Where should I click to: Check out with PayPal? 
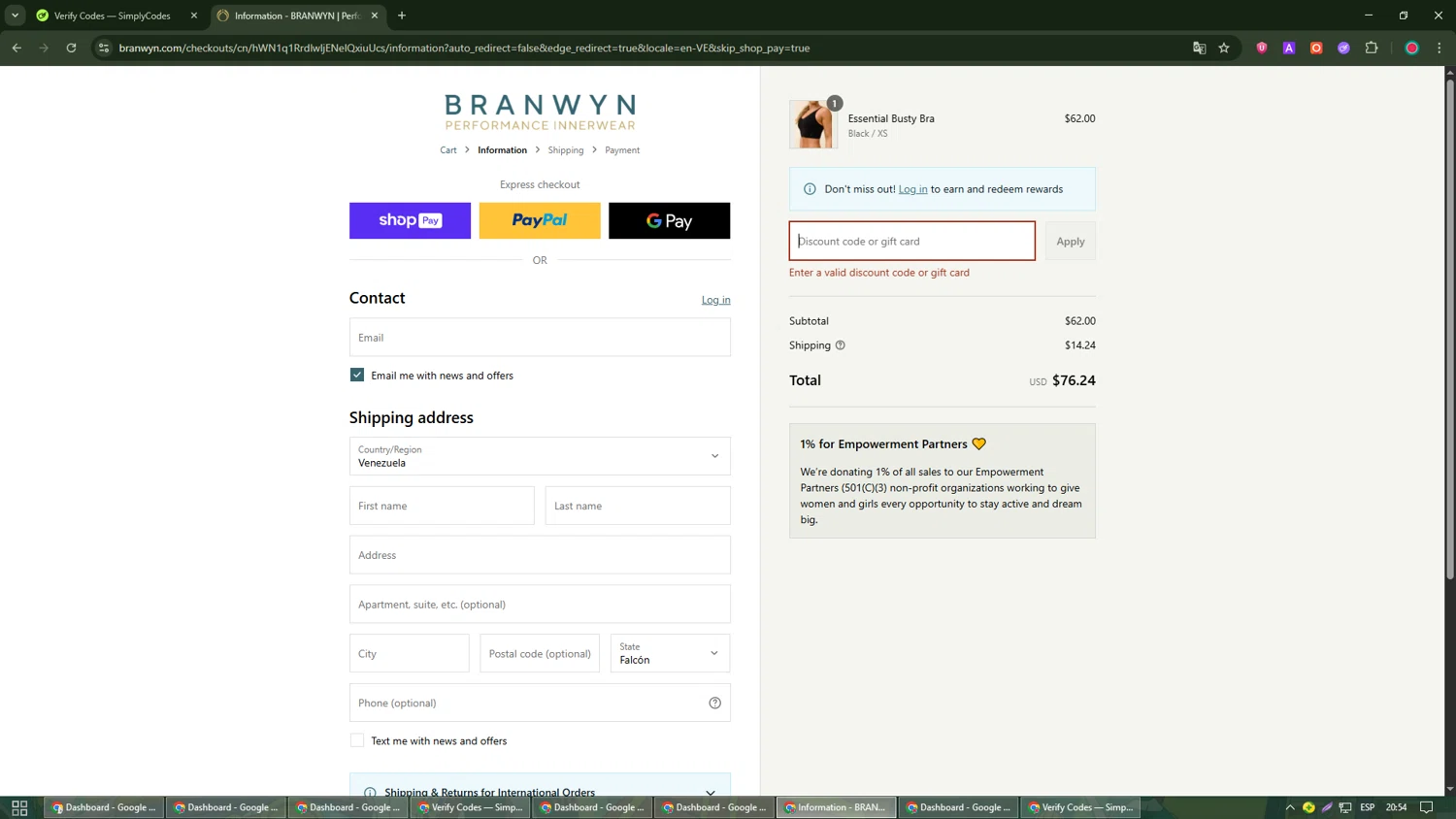[x=540, y=220]
